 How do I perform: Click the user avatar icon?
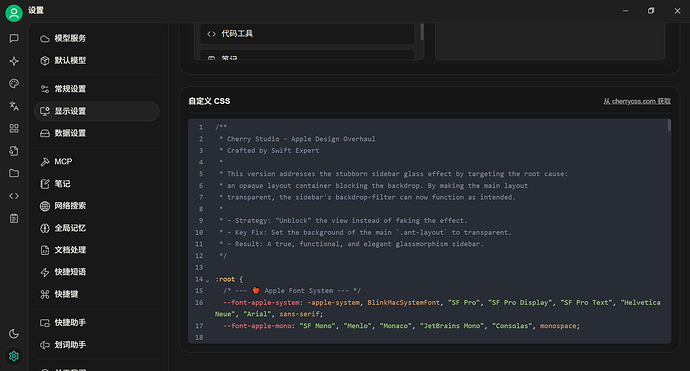(14, 13)
